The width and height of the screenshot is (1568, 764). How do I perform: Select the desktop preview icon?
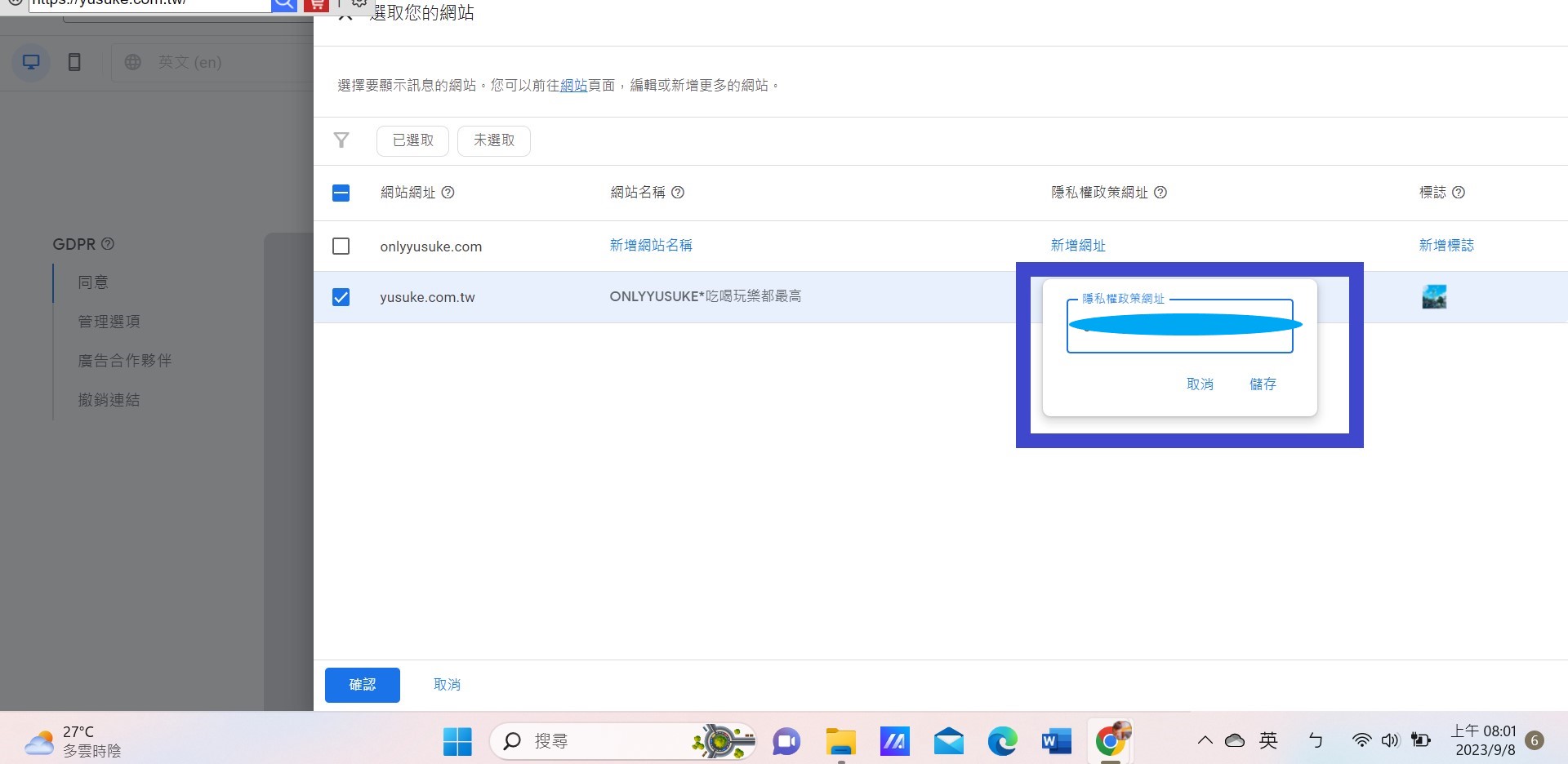(x=30, y=62)
